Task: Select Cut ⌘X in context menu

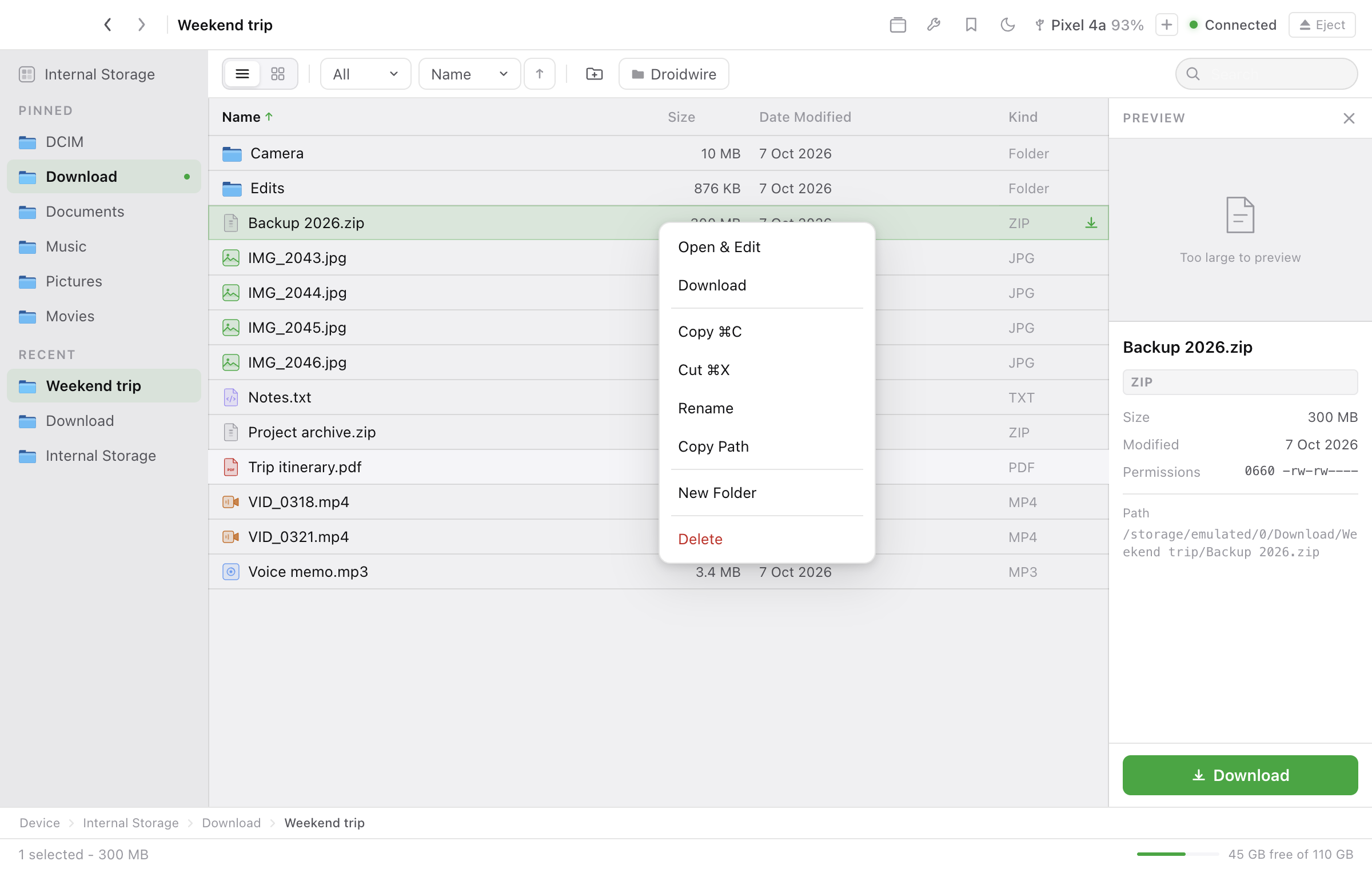Action: click(x=767, y=370)
